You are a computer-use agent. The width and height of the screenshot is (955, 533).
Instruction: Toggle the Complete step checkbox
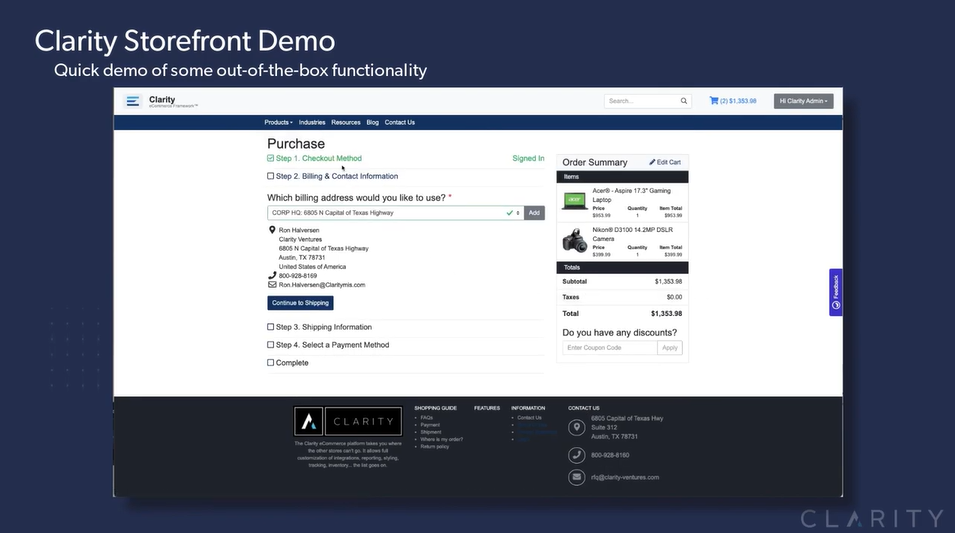270,362
